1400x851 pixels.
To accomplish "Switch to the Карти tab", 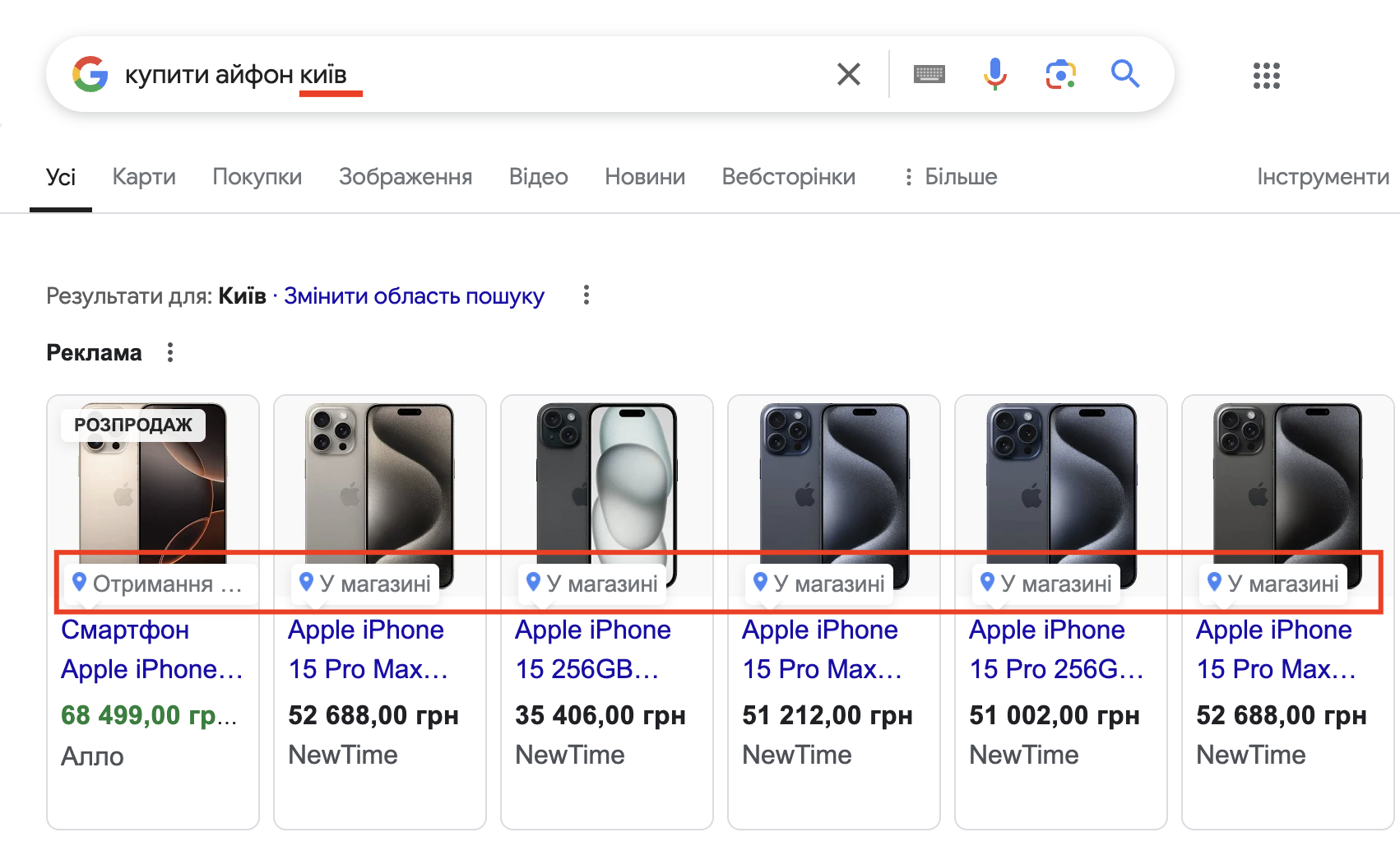I will pos(144,177).
